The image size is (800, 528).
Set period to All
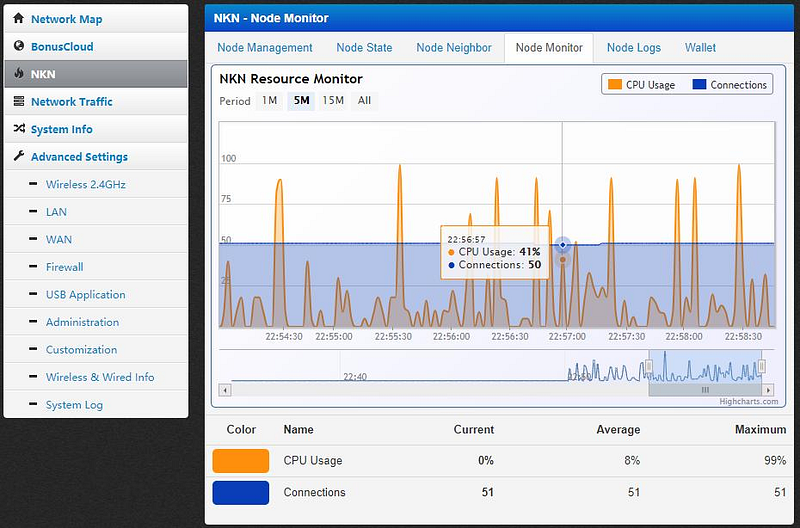[364, 100]
